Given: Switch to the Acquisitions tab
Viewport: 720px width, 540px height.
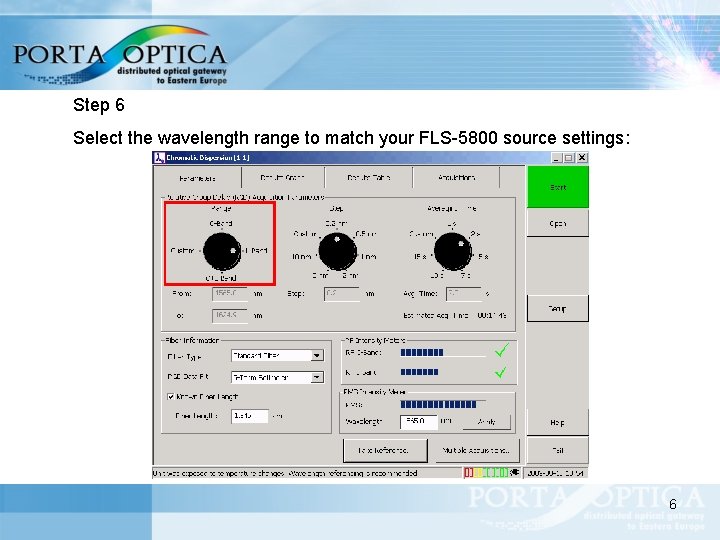Looking at the screenshot, I should pyautogui.click(x=456, y=177).
